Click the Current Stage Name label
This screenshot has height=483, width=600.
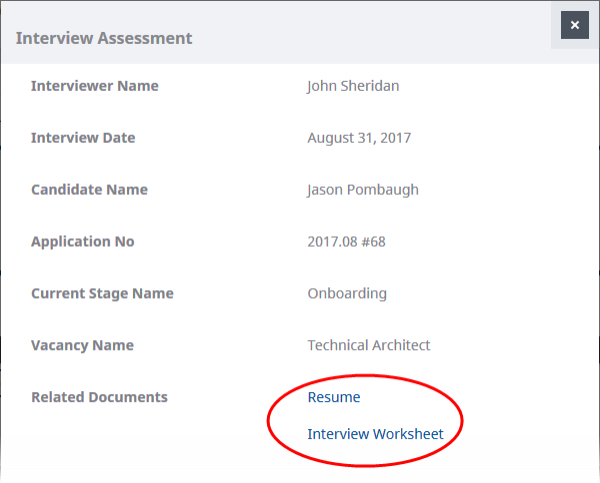point(102,294)
